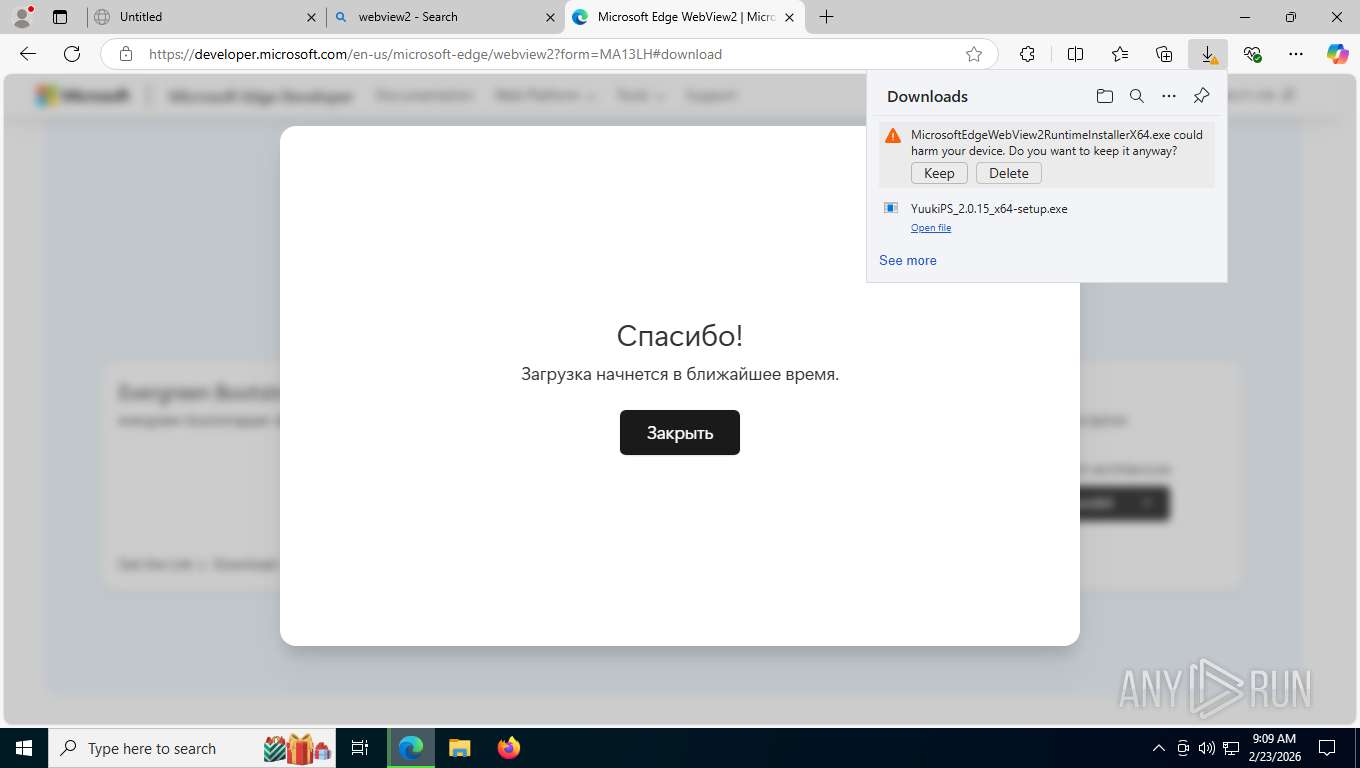Delete the WebView2 installer download
The width and height of the screenshot is (1360, 768).
pos(1009,173)
